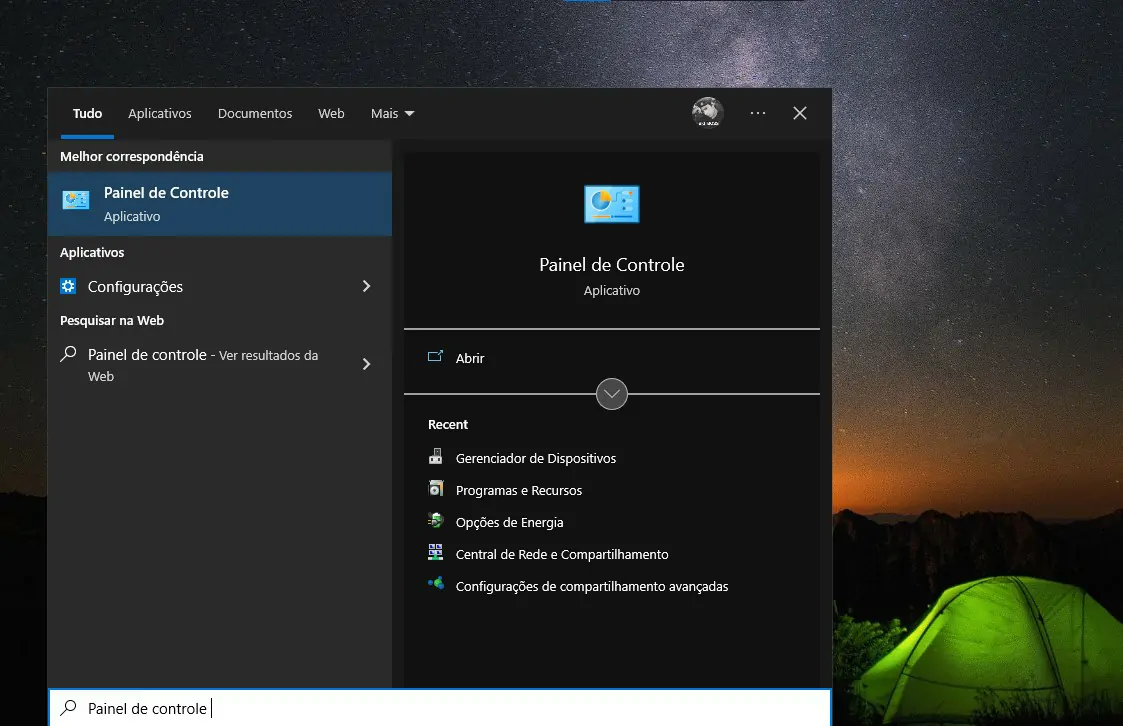The width and height of the screenshot is (1123, 726).
Task: Select the Configurações app result text
Action: click(x=135, y=286)
